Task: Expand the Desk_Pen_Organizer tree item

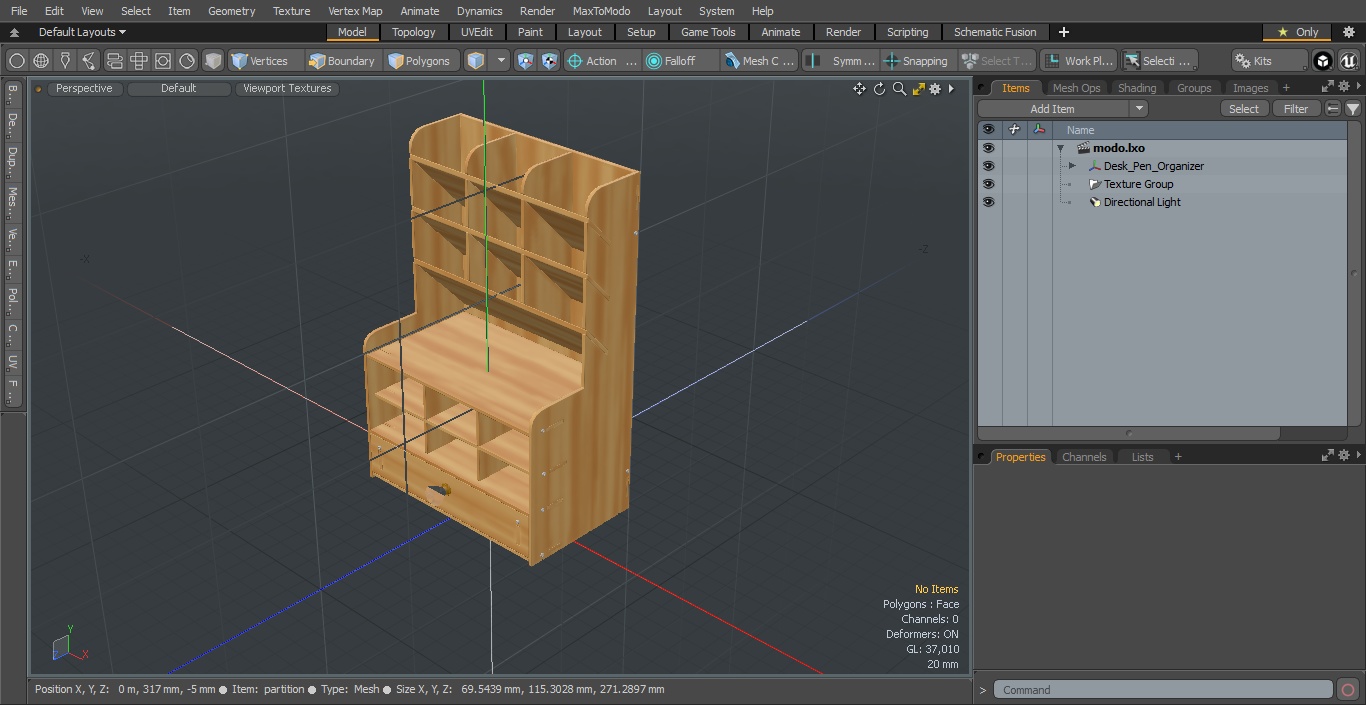Action: tap(1072, 166)
